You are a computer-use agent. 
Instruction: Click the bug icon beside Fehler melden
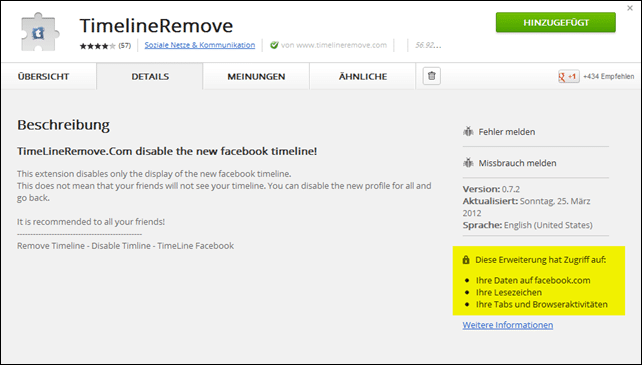(x=468, y=131)
